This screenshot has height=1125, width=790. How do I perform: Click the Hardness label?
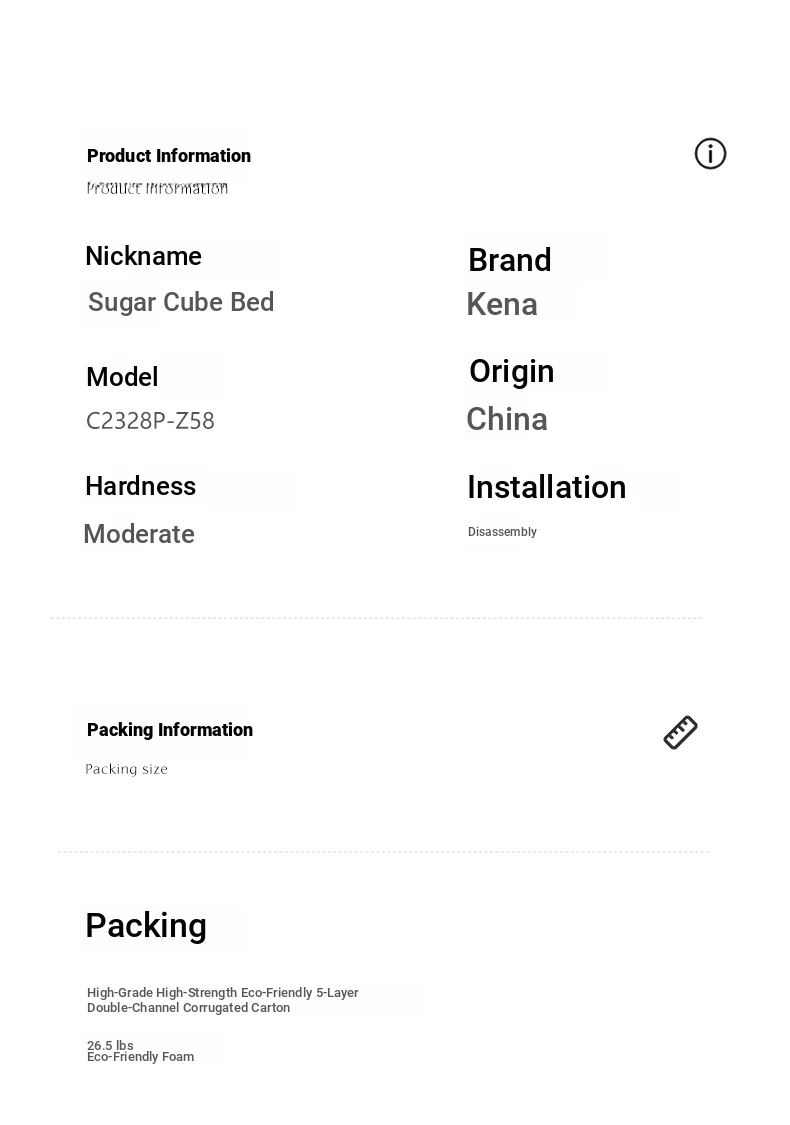(x=141, y=486)
